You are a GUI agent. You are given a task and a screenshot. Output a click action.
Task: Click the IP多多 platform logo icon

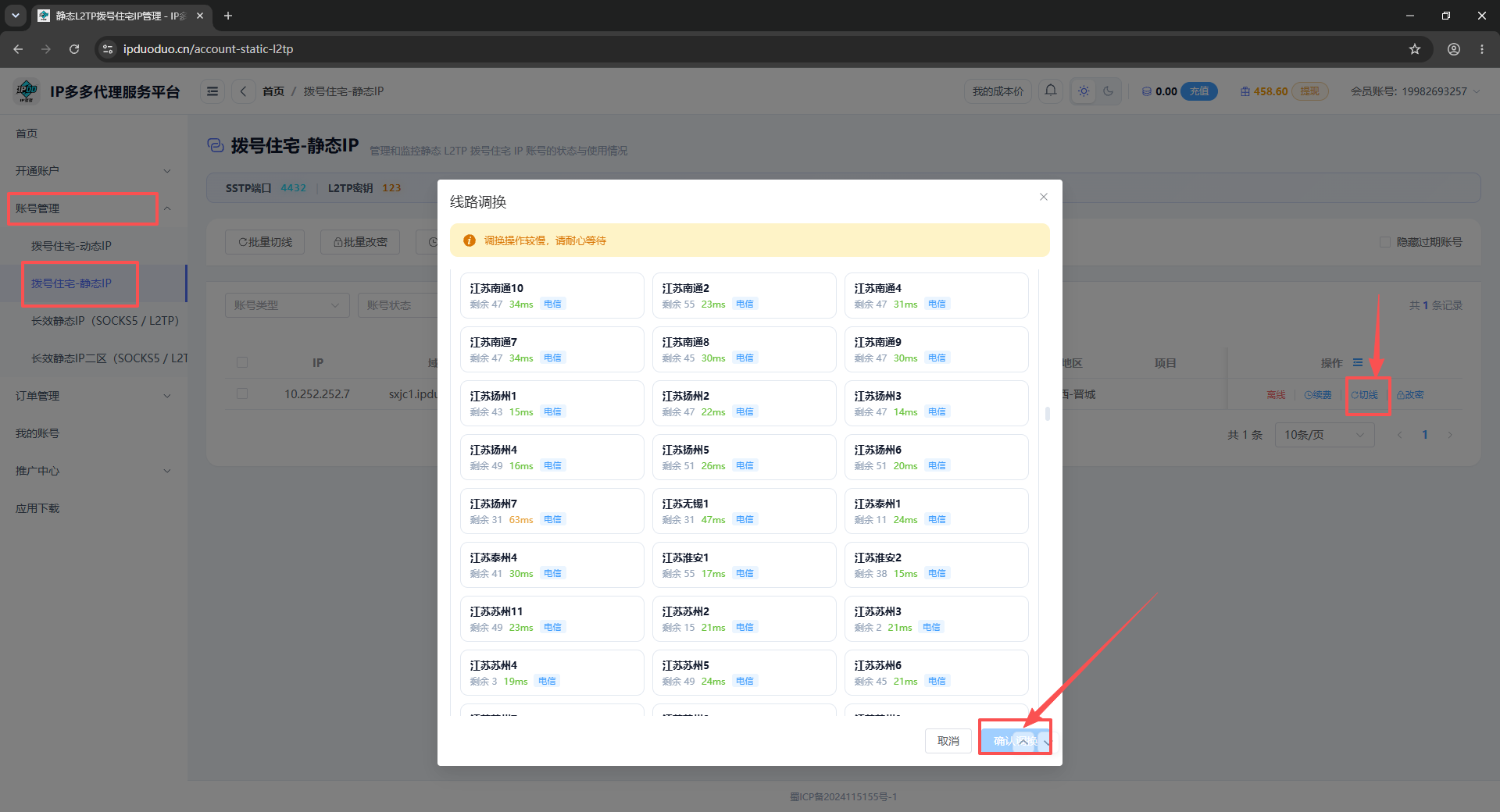coord(27,91)
